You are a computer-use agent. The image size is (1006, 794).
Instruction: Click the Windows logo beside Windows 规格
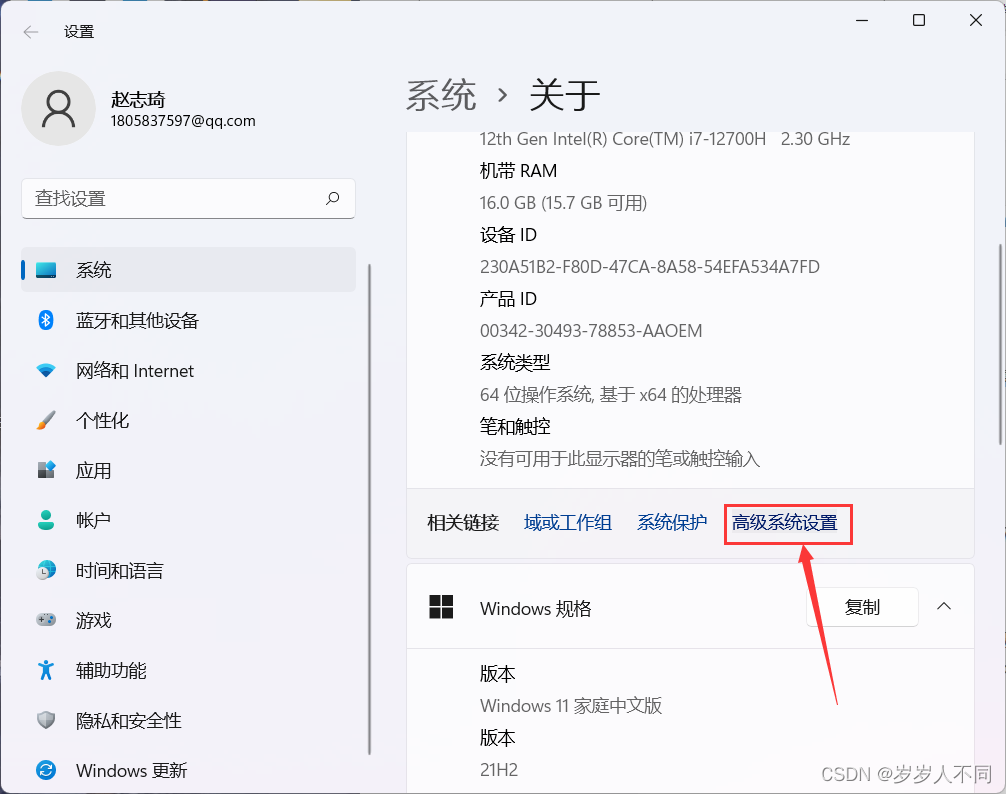pos(441,607)
